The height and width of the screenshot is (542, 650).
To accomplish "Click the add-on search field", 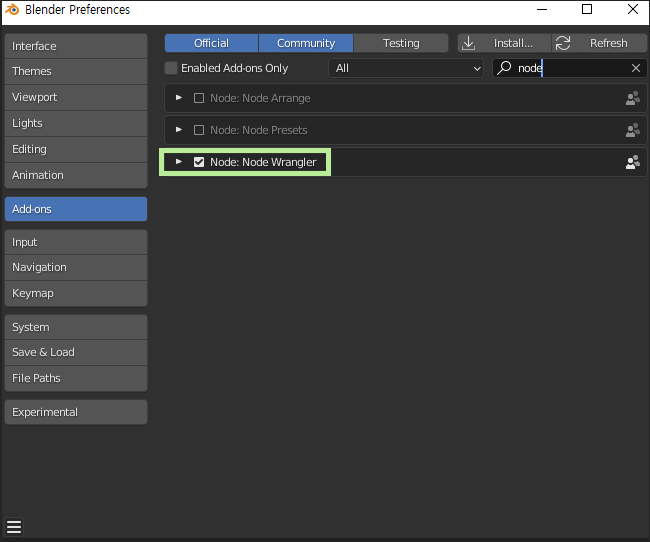I will click(570, 68).
